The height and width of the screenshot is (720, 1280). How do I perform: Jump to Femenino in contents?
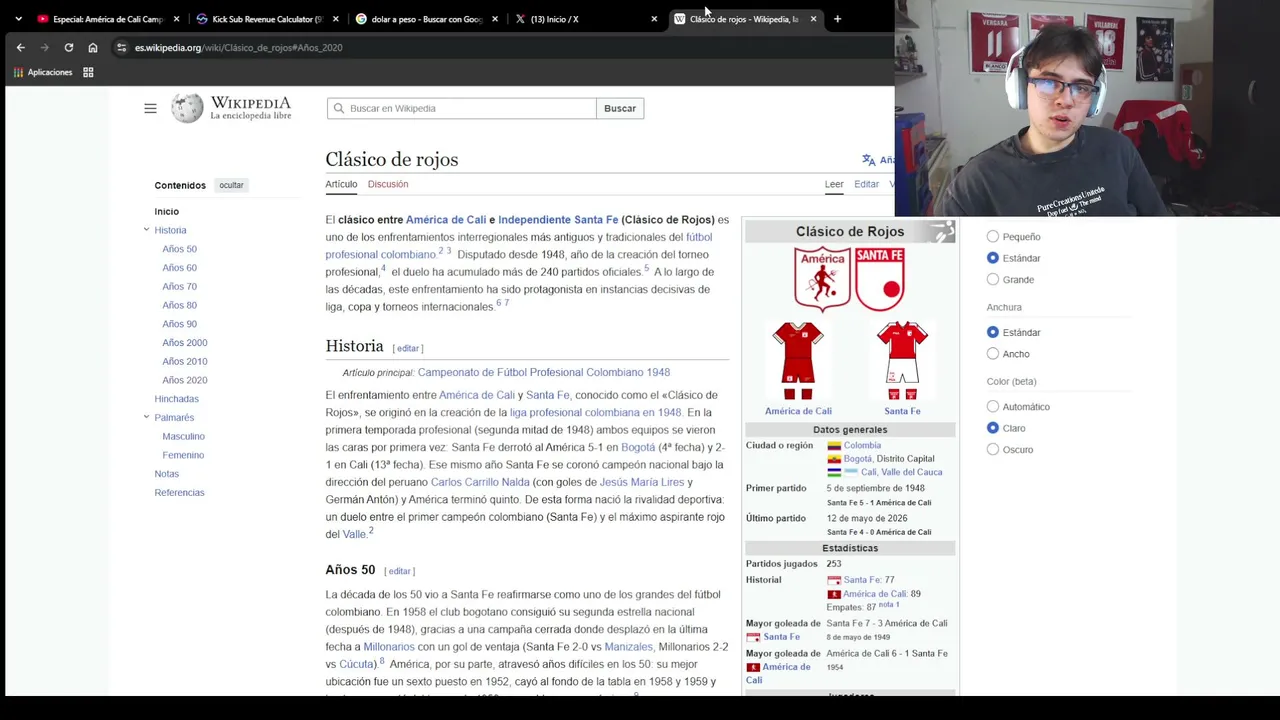click(183, 455)
